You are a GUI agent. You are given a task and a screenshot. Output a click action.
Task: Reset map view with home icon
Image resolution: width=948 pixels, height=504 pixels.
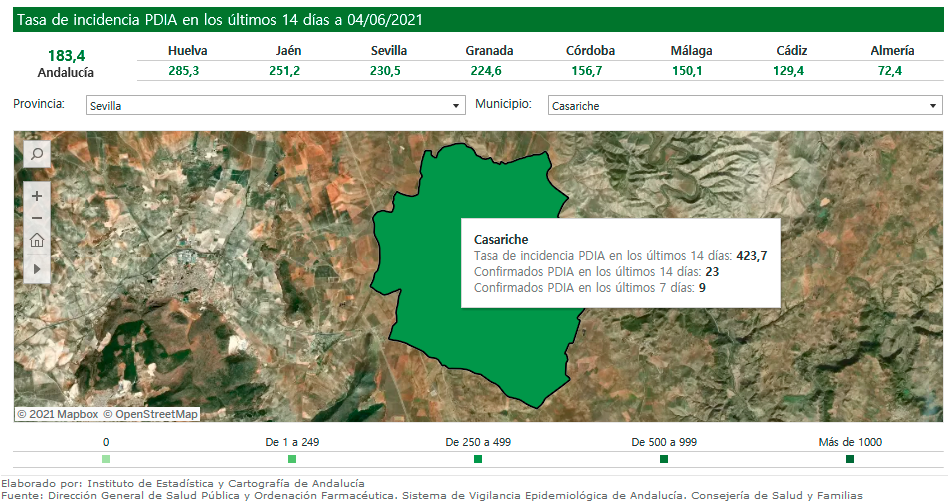click(x=37, y=240)
